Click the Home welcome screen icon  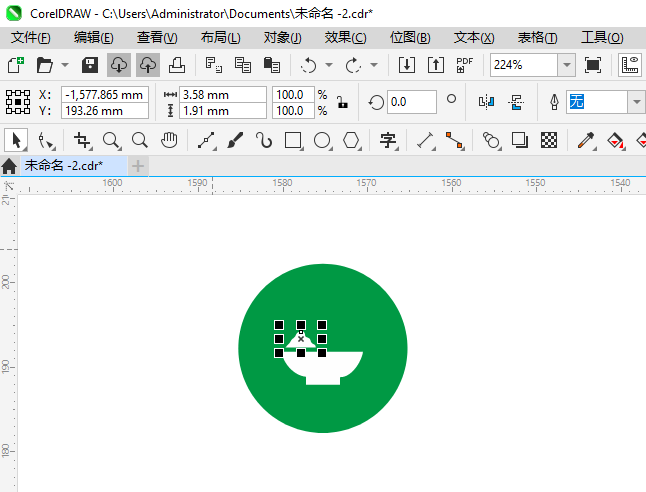[9, 166]
